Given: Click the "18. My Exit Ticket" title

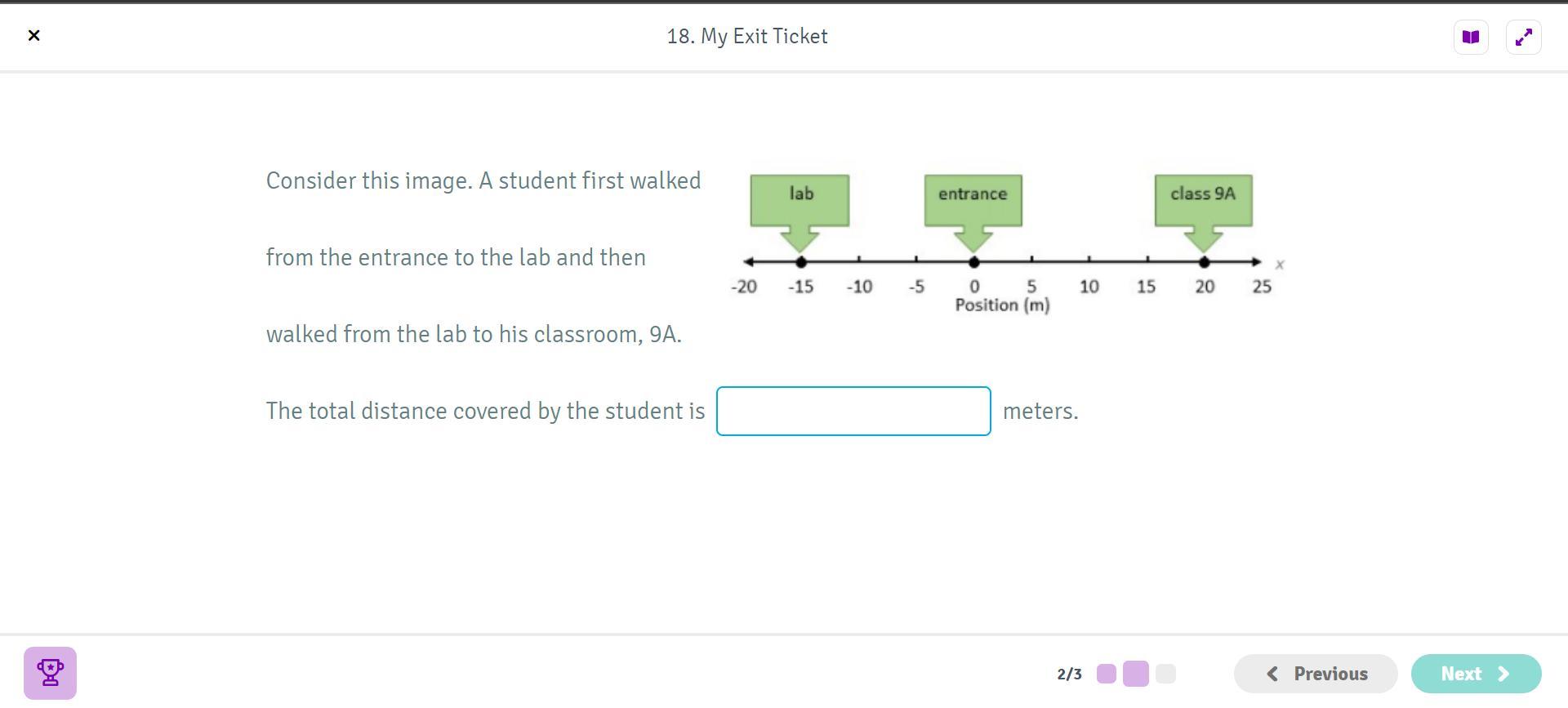Looking at the screenshot, I should coord(747,37).
